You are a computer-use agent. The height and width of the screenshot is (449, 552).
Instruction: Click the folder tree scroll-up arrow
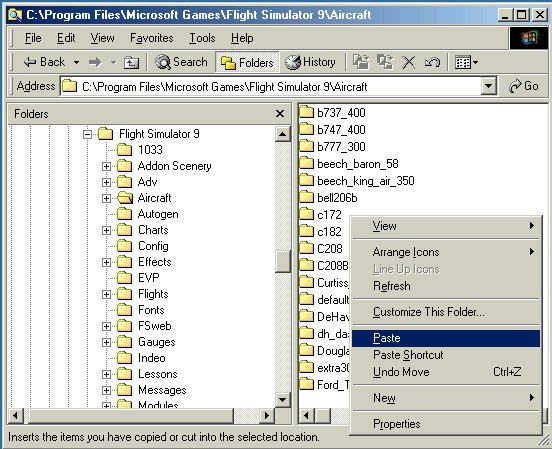(283, 134)
